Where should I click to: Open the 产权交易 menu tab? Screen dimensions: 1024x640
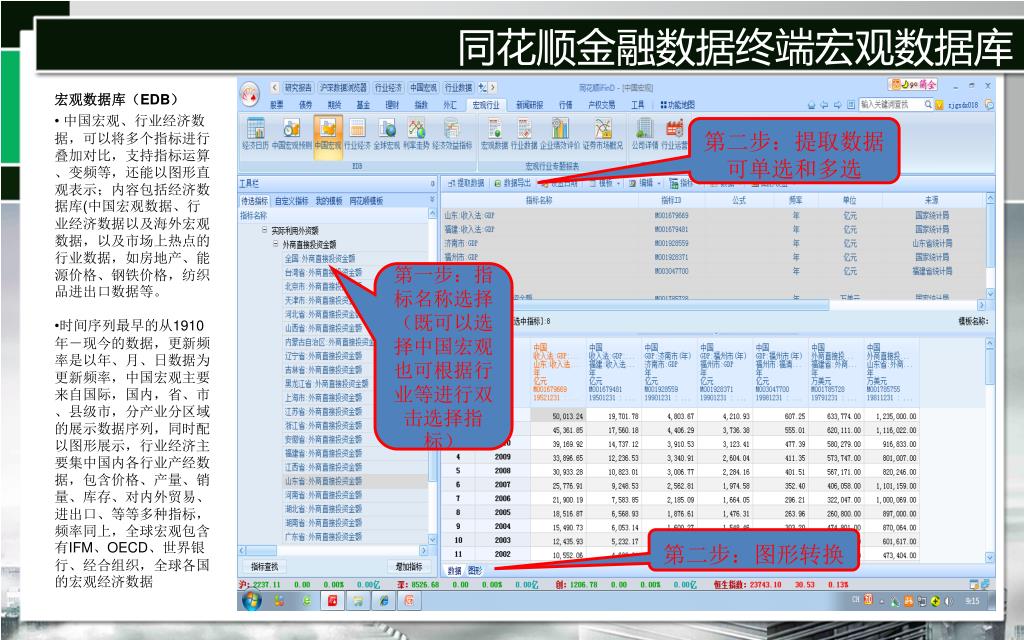point(601,104)
